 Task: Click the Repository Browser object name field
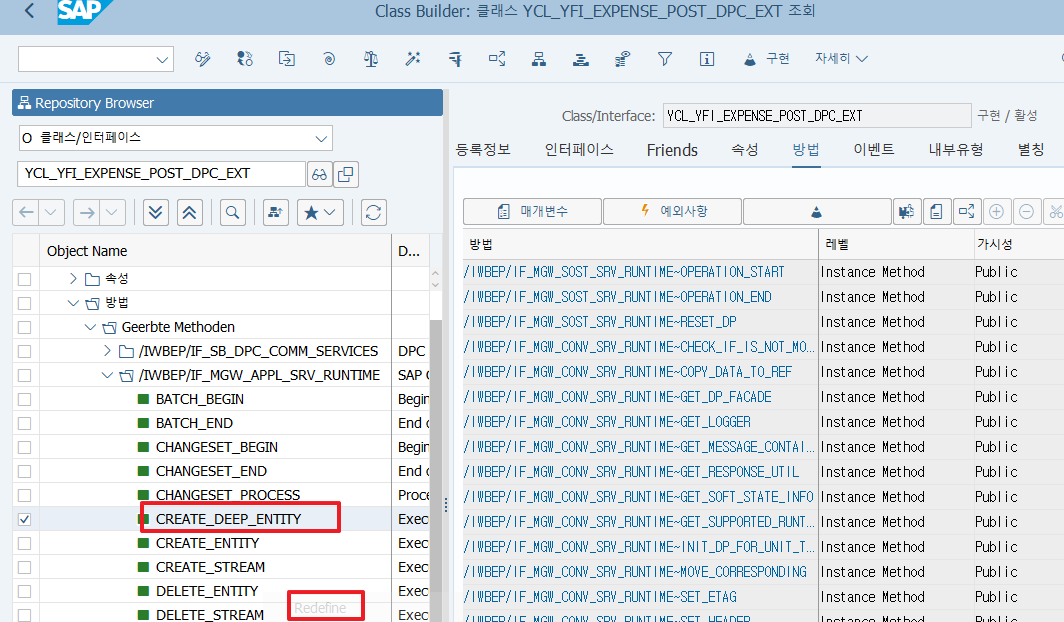pos(161,174)
